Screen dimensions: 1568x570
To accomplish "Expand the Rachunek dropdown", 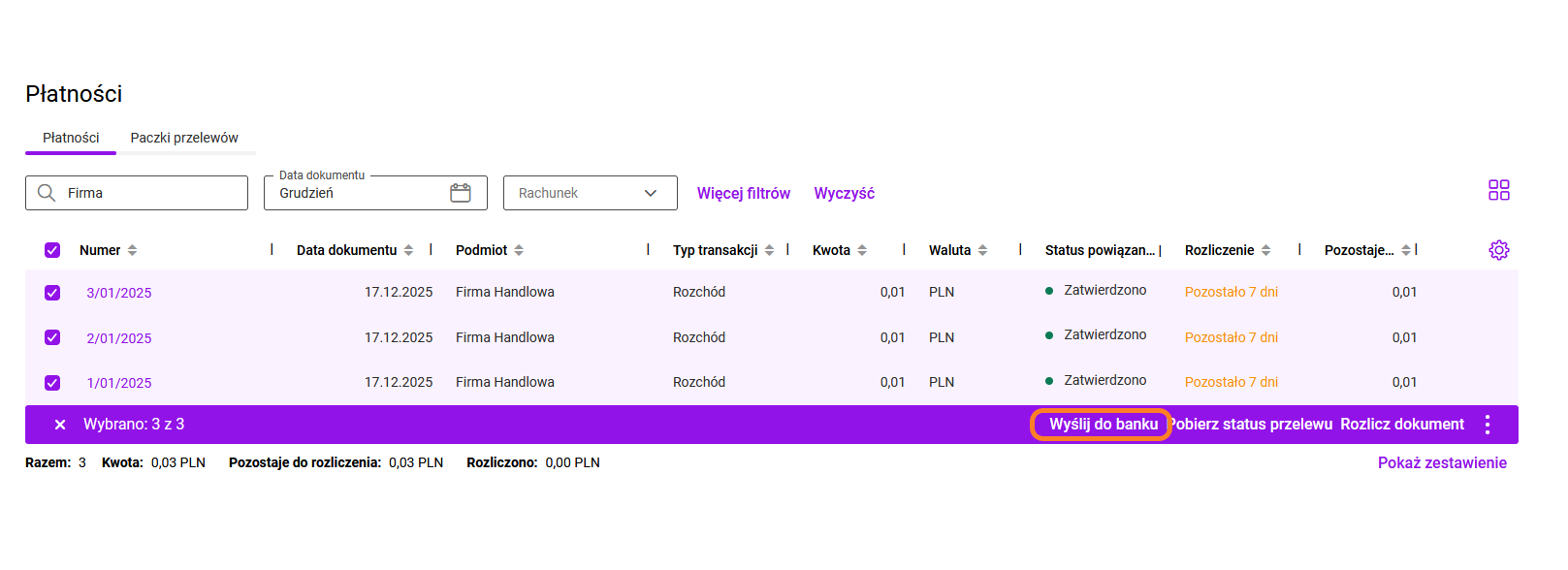I will (590, 193).
